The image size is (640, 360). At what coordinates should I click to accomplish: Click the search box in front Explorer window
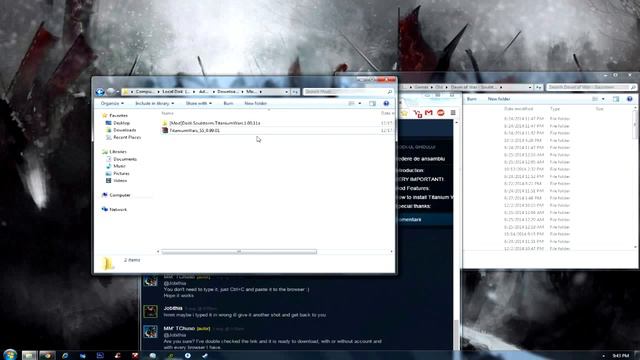(348, 92)
